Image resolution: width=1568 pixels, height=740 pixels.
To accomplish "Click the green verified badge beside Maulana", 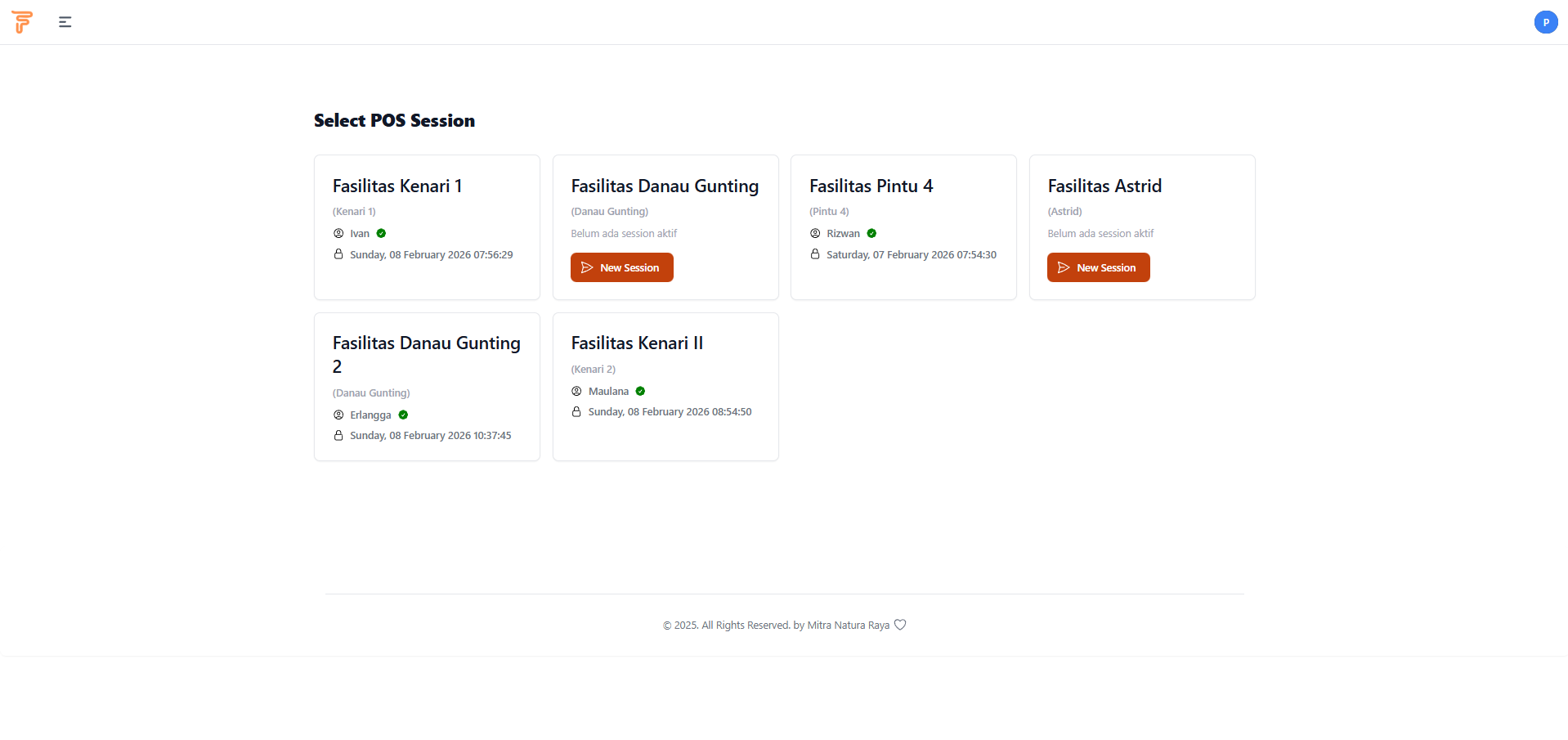I will click(x=640, y=392).
